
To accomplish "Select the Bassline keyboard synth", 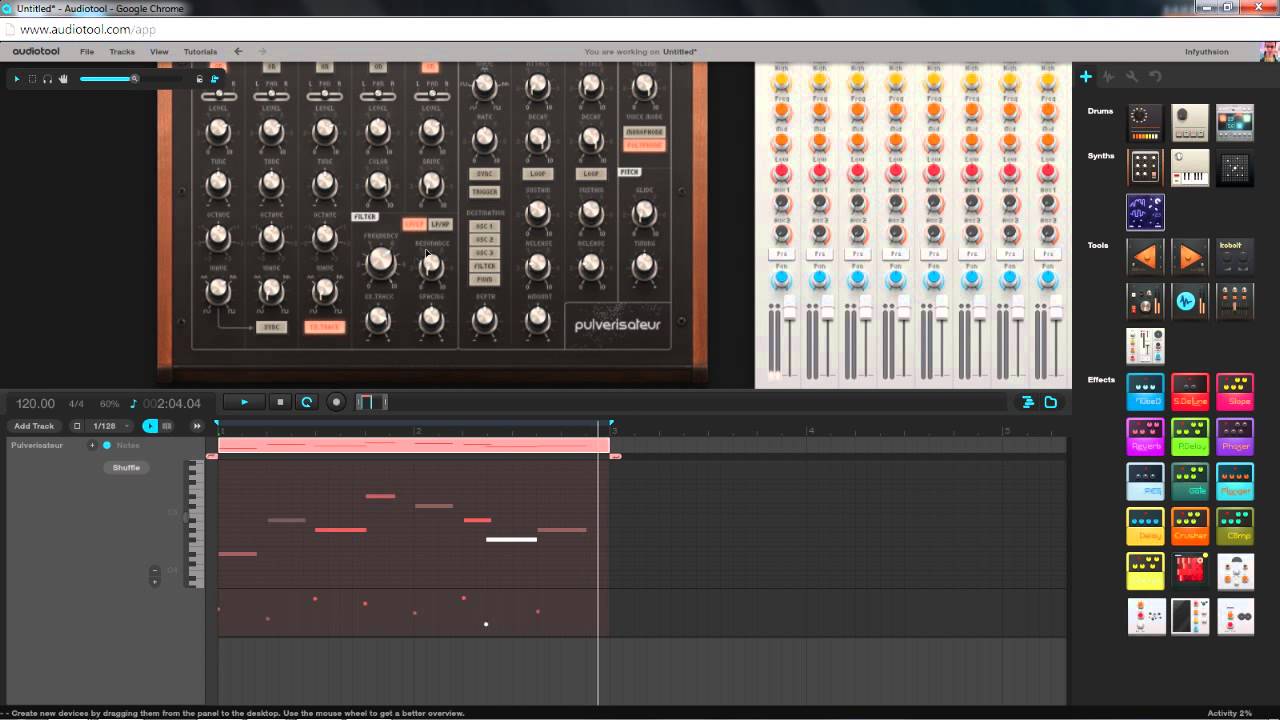I will point(1190,167).
